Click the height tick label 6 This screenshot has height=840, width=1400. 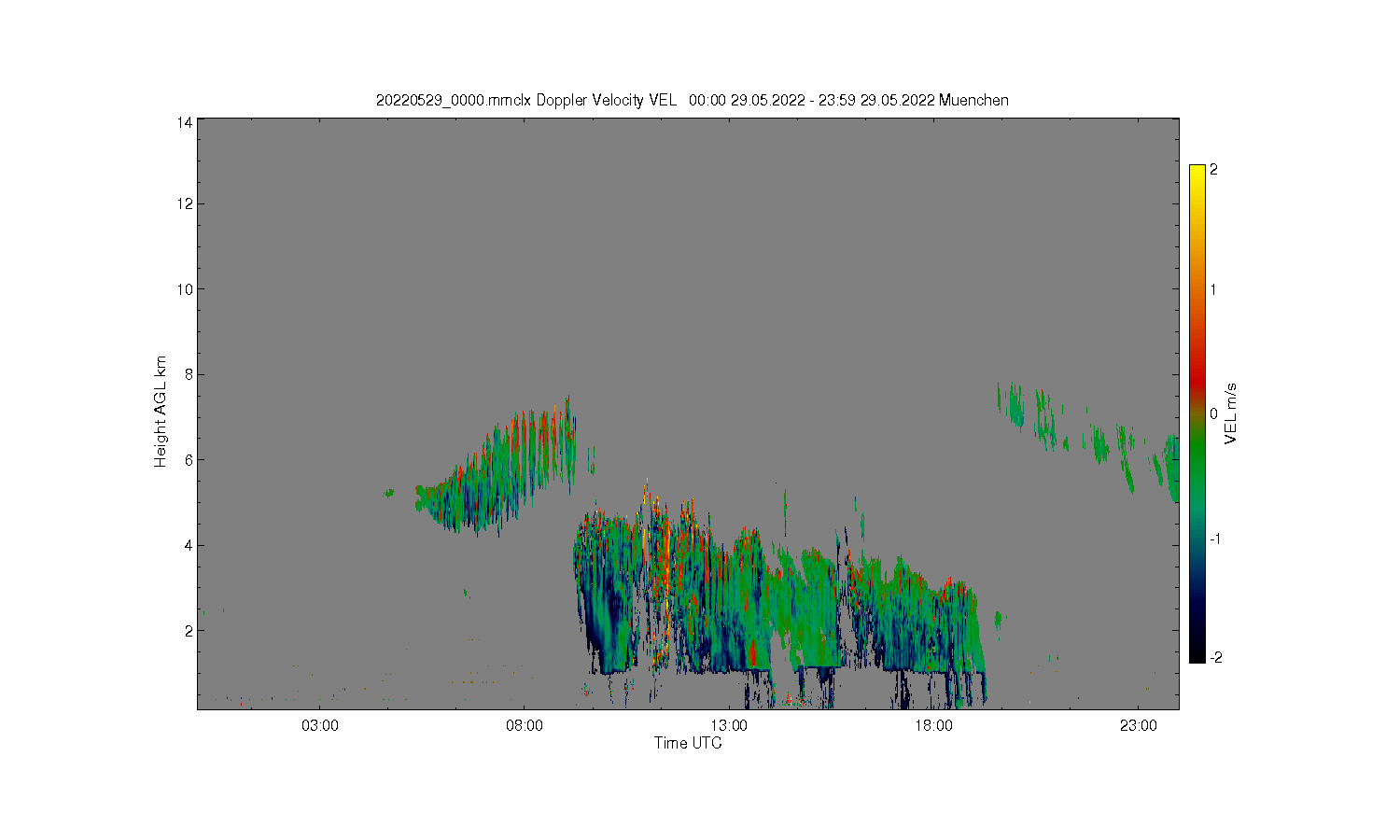pos(189,460)
